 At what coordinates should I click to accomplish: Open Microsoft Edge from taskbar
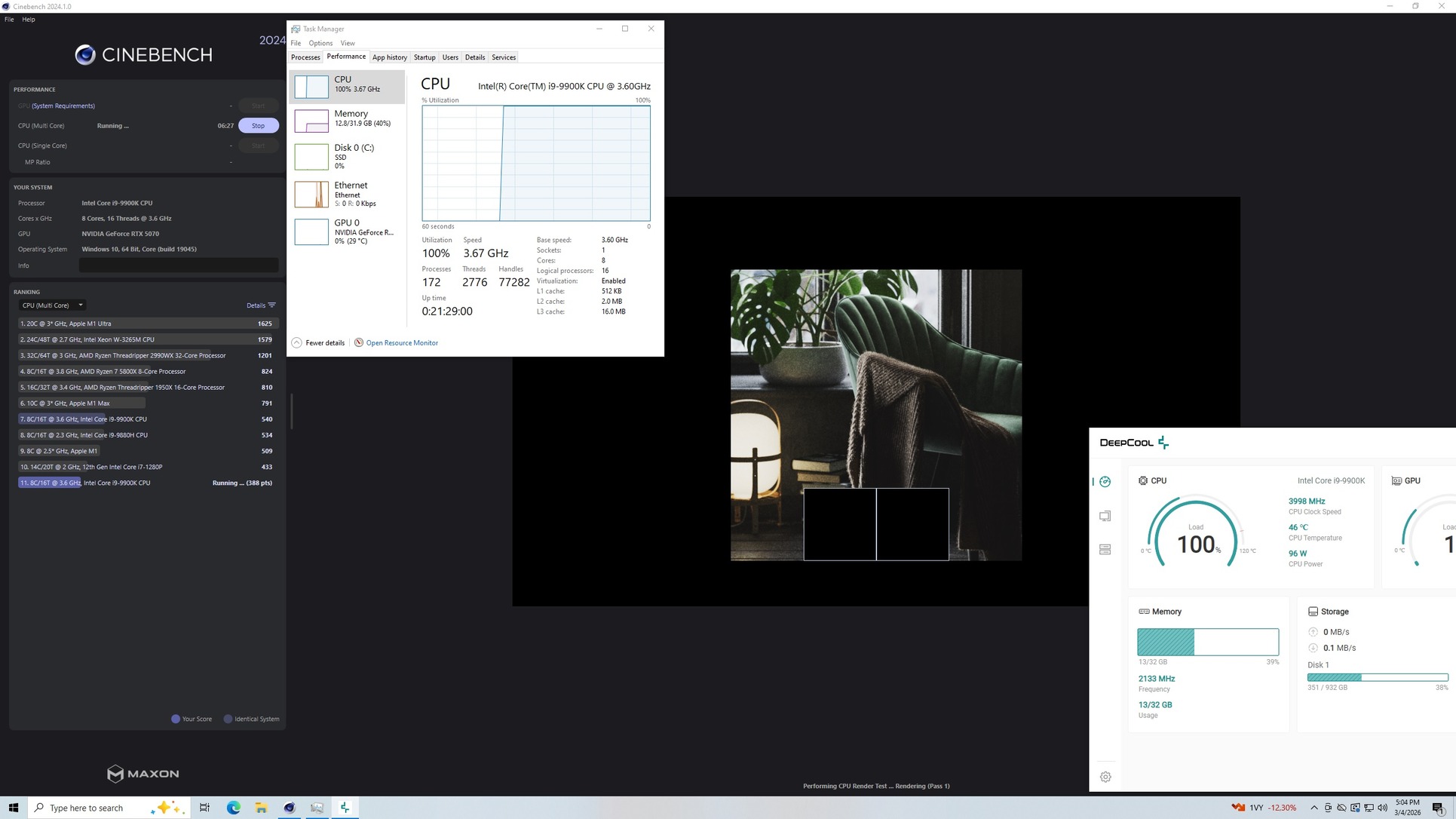coord(234,808)
